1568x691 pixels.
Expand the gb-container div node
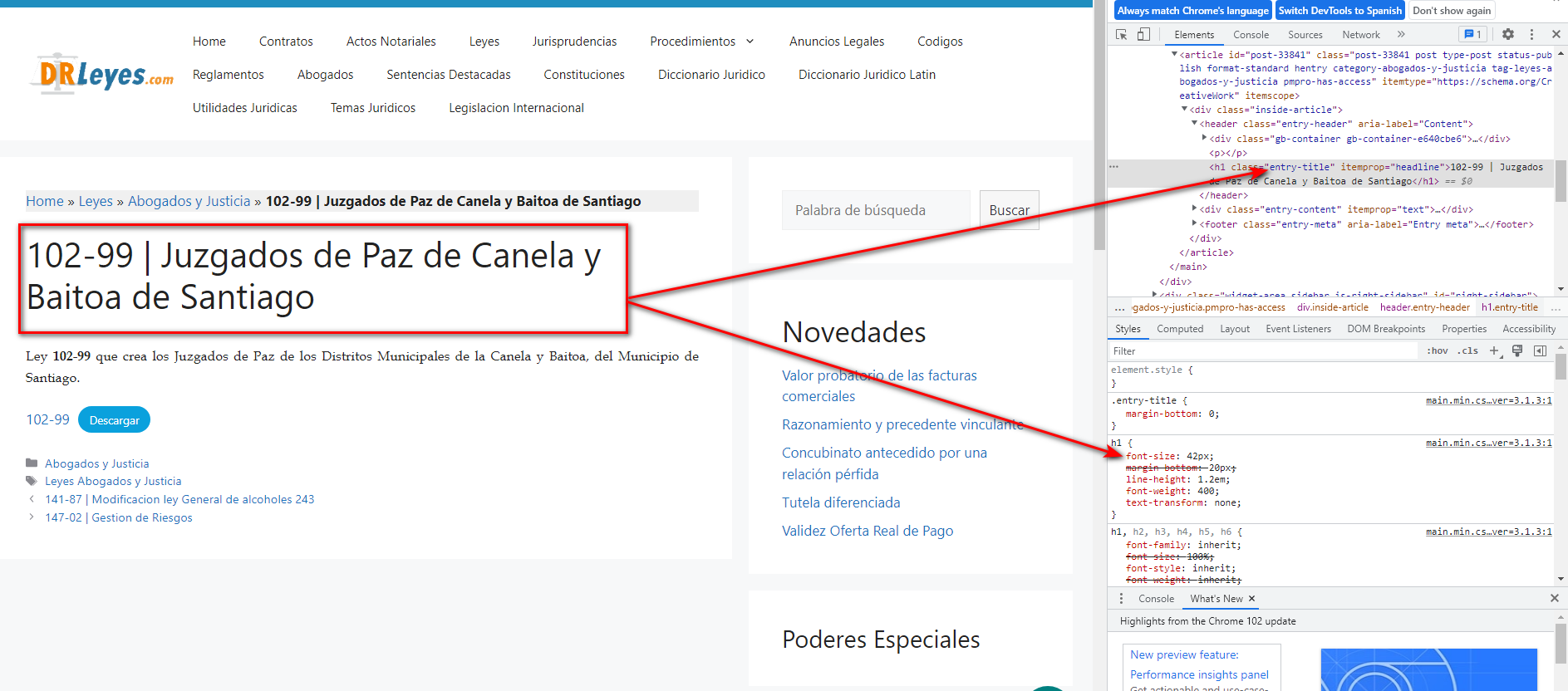tap(1204, 138)
